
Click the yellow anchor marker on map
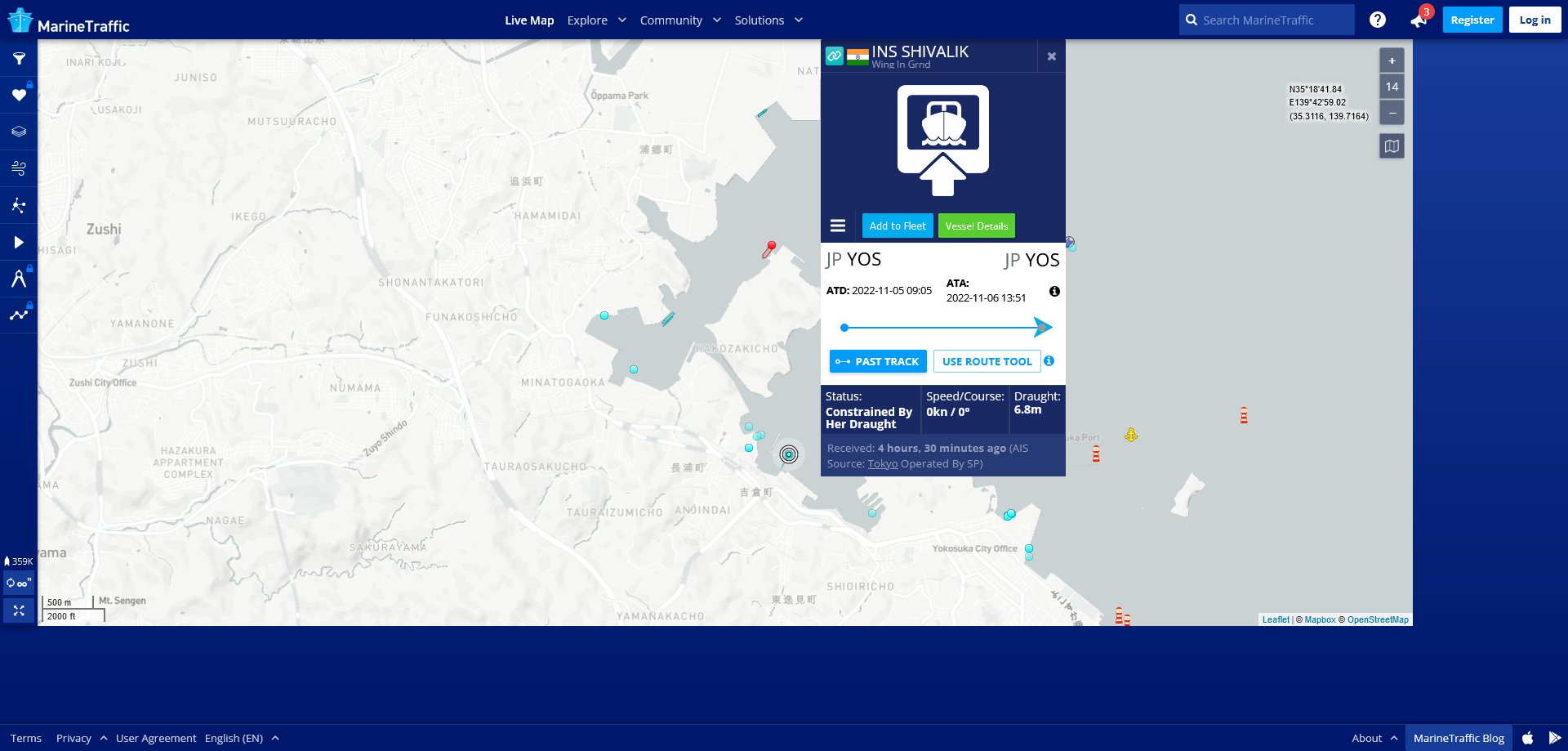click(x=1131, y=435)
